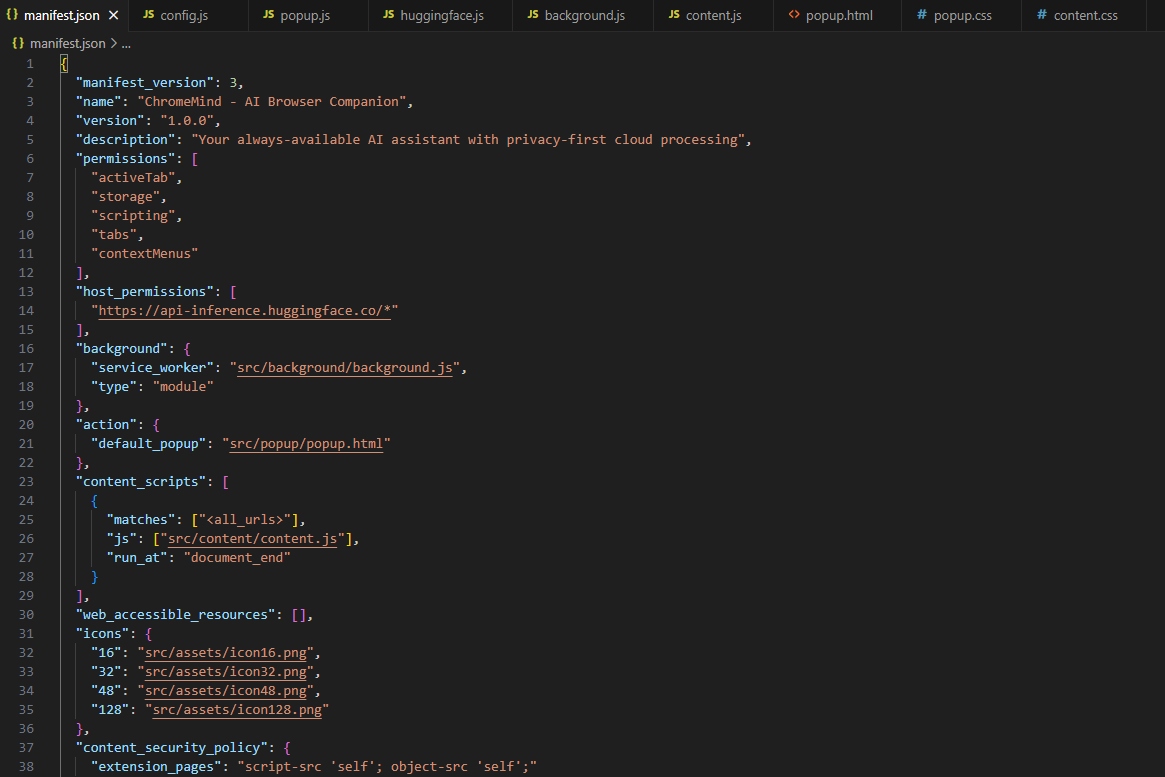Click the "ChromeMind - AI Browser Companion" string
The height and width of the screenshot is (777, 1165).
(271, 102)
